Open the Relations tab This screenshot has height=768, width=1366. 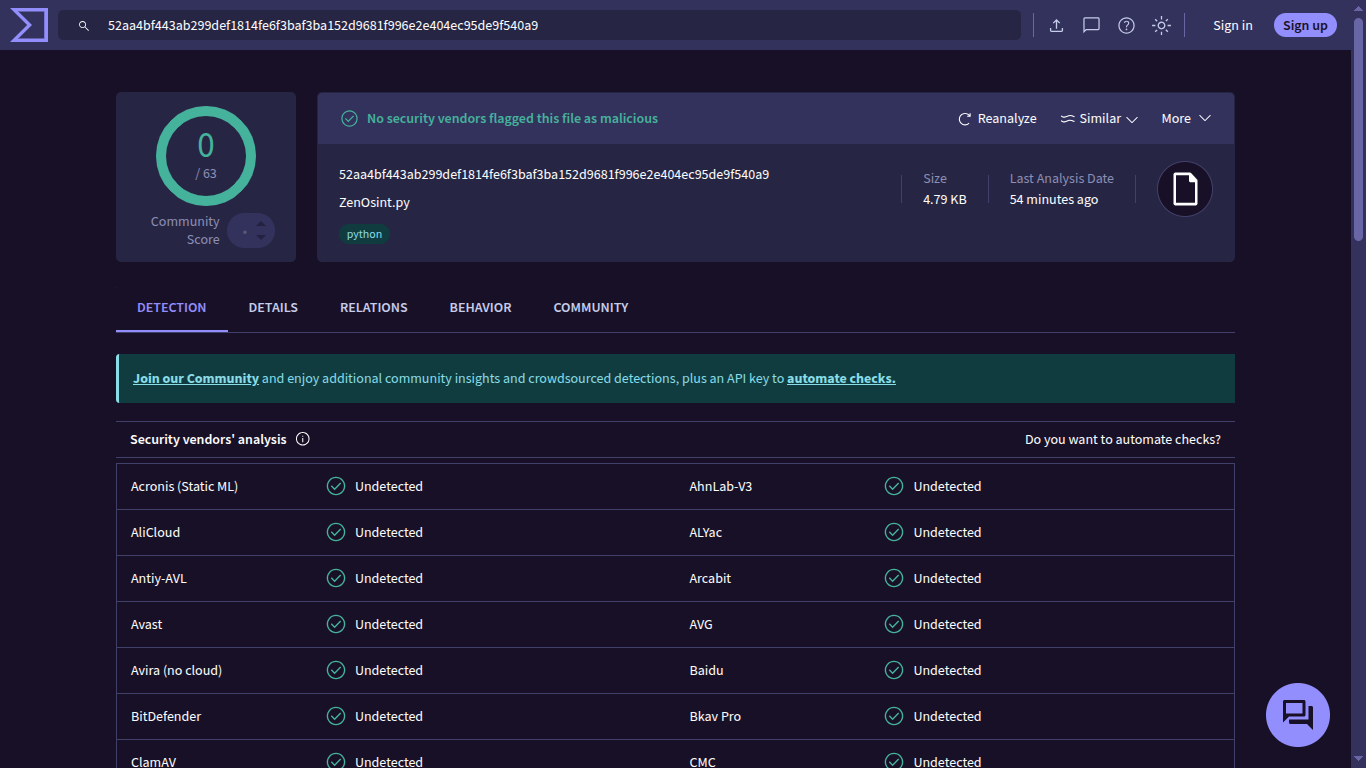pyautogui.click(x=374, y=308)
